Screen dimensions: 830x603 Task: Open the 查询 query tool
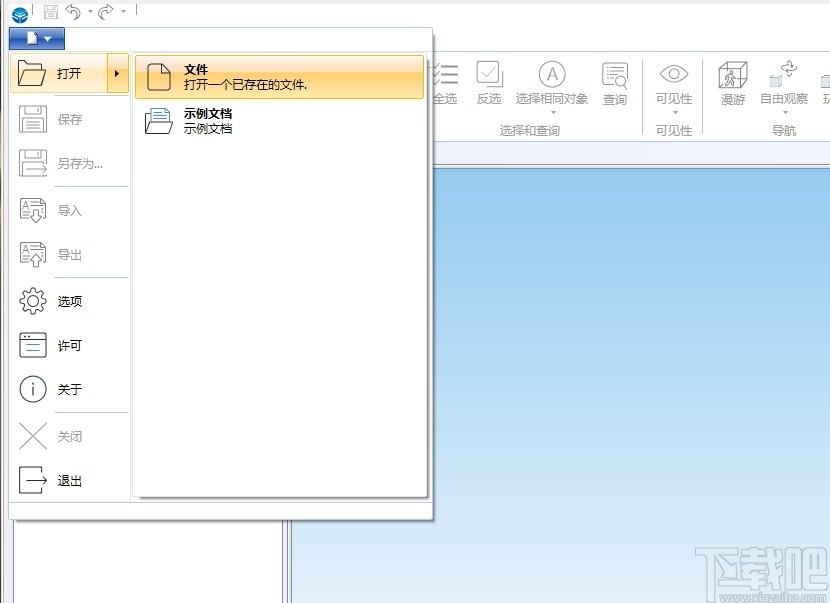pos(614,75)
